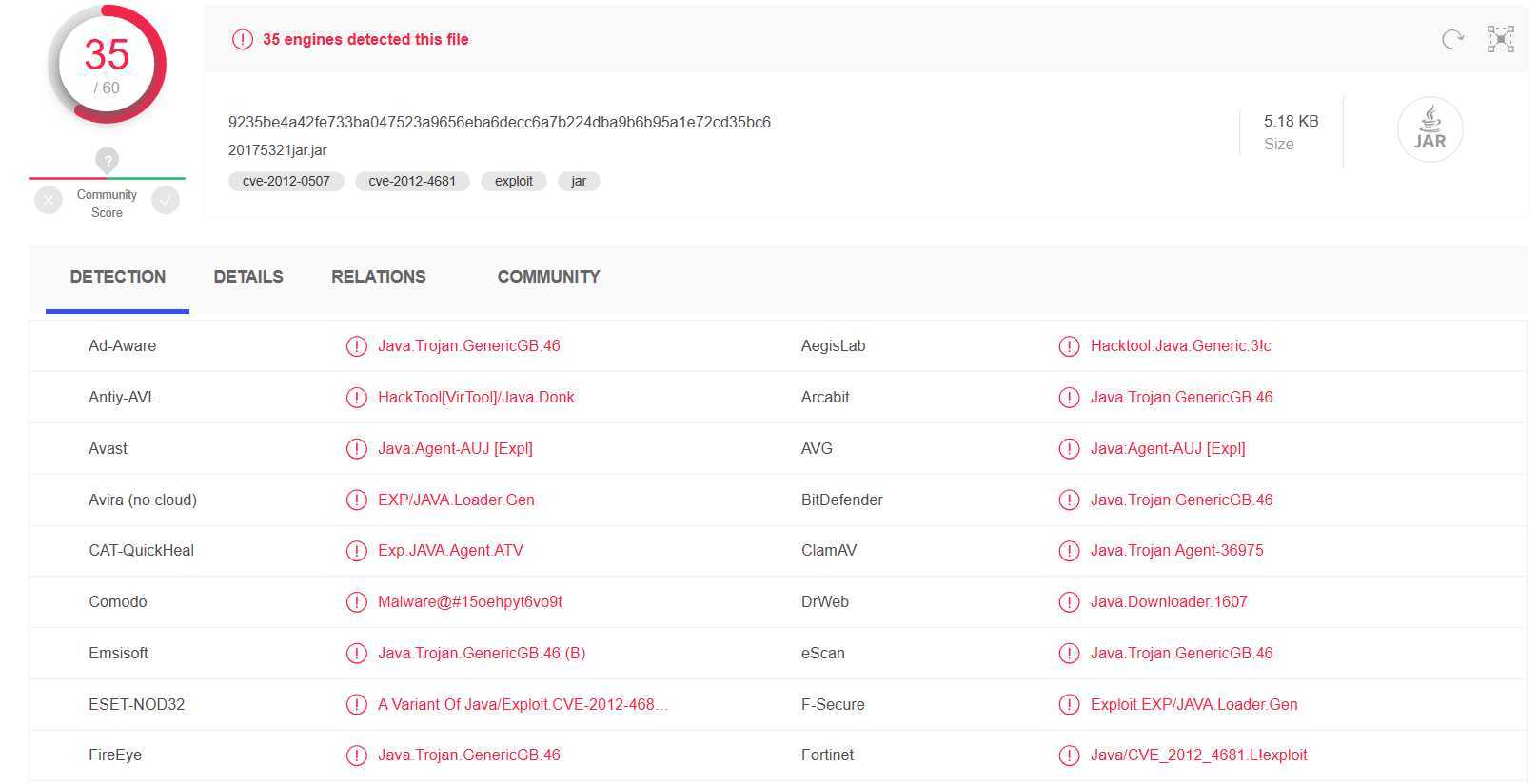
Task: Click the warning icon in Avast row
Action: point(356,449)
